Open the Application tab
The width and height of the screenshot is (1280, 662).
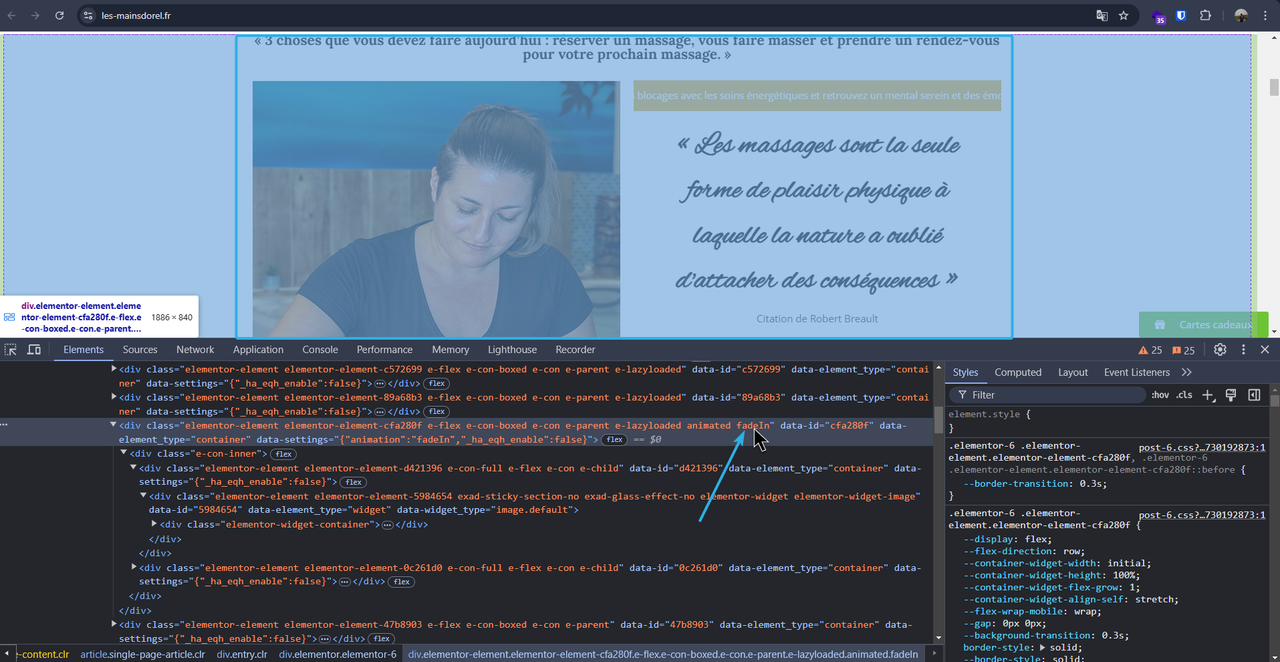pyautogui.click(x=258, y=350)
